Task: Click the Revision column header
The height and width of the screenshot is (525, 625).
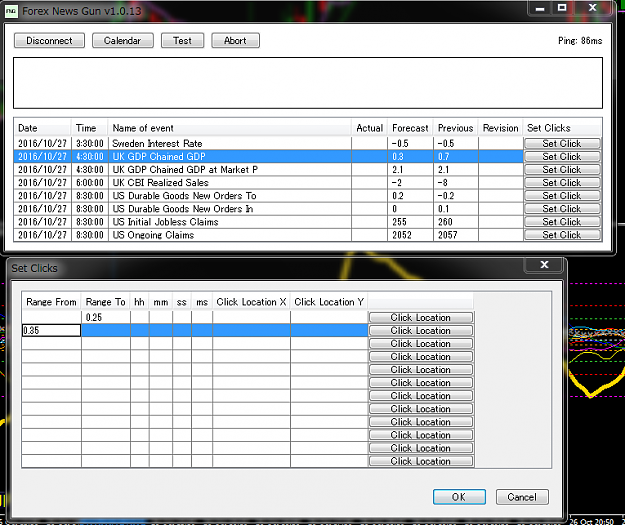Action: click(x=501, y=128)
